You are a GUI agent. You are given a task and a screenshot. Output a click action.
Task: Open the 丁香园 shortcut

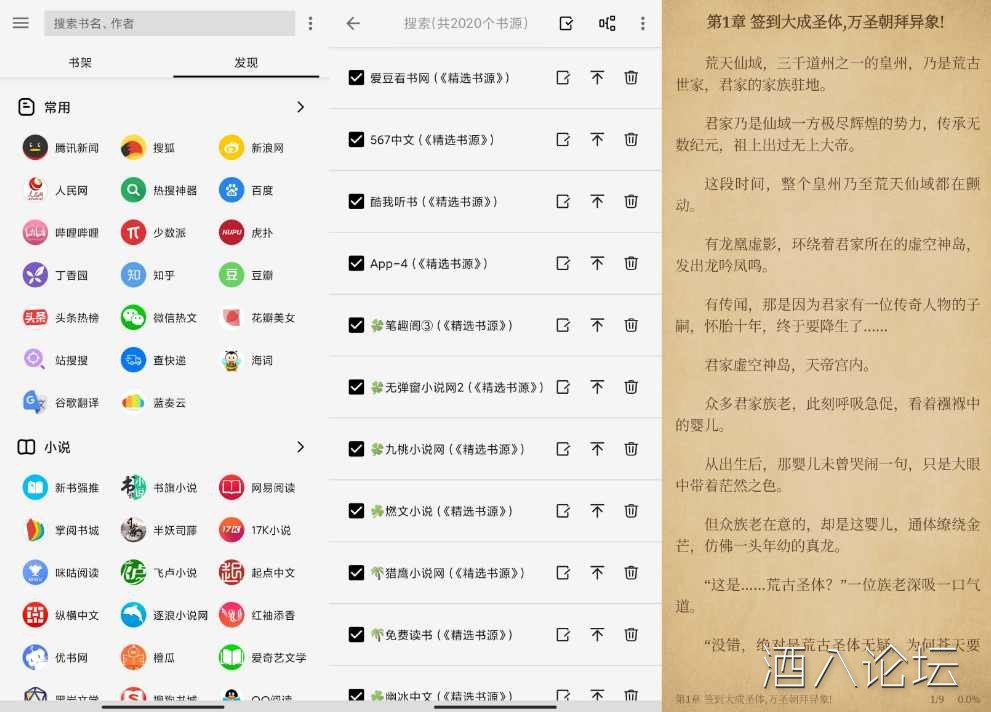[56, 275]
